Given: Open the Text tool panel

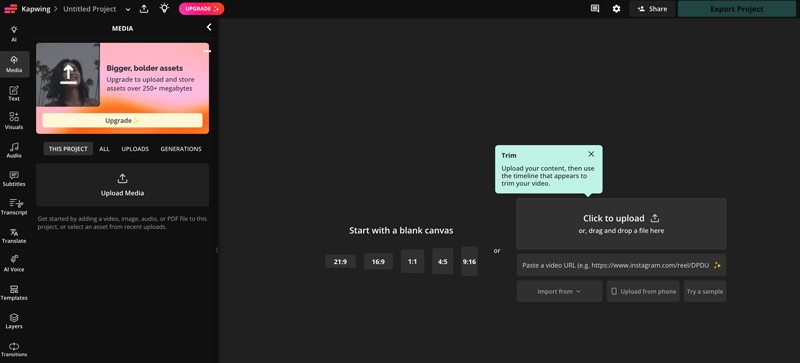Looking at the screenshot, I should [x=14, y=93].
